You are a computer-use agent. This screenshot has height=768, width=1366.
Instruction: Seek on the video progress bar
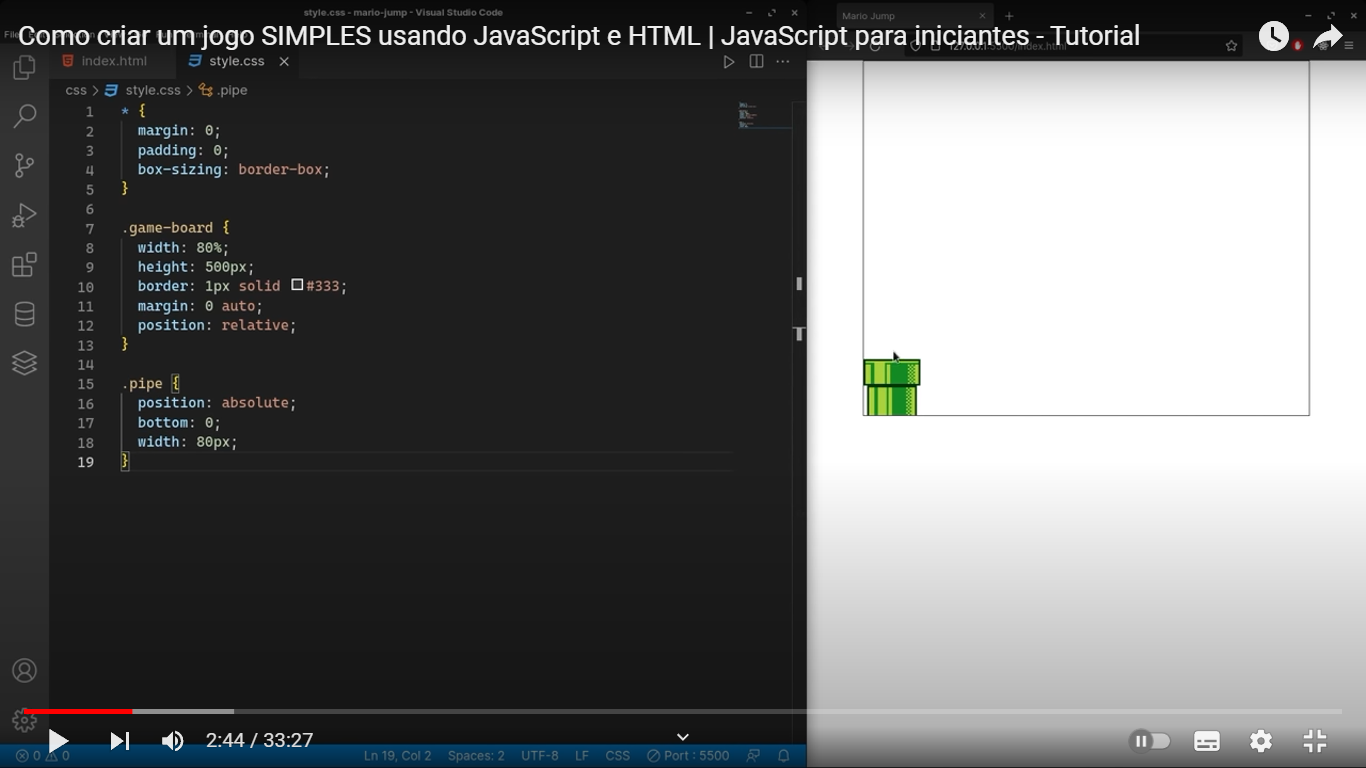(x=683, y=711)
